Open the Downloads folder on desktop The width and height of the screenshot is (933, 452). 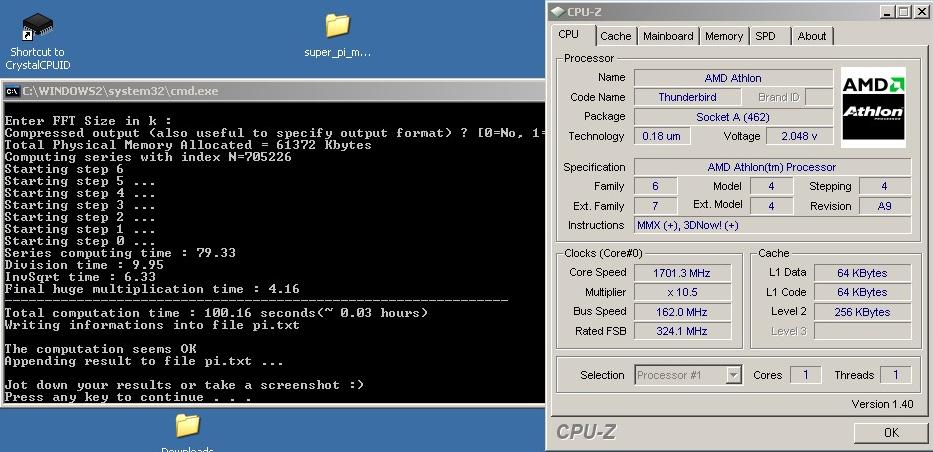pos(187,432)
